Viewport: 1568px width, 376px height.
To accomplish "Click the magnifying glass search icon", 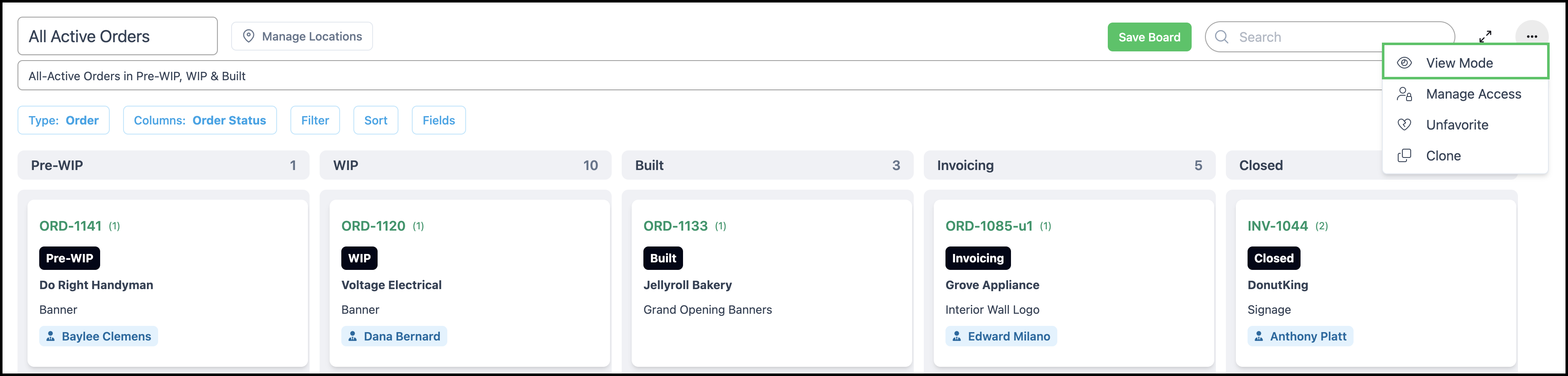I will click(1221, 37).
